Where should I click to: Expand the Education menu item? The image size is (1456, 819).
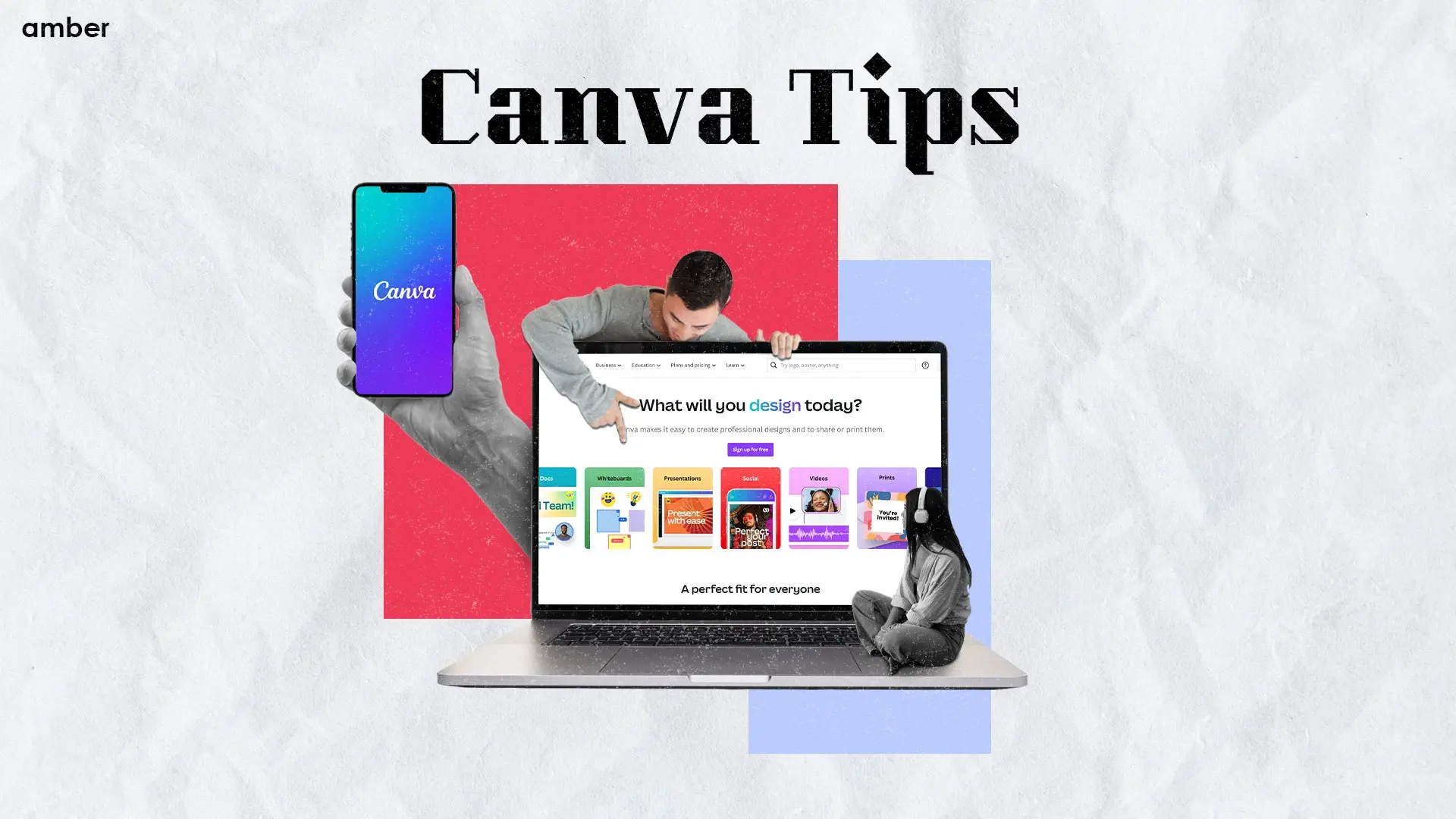click(x=645, y=365)
